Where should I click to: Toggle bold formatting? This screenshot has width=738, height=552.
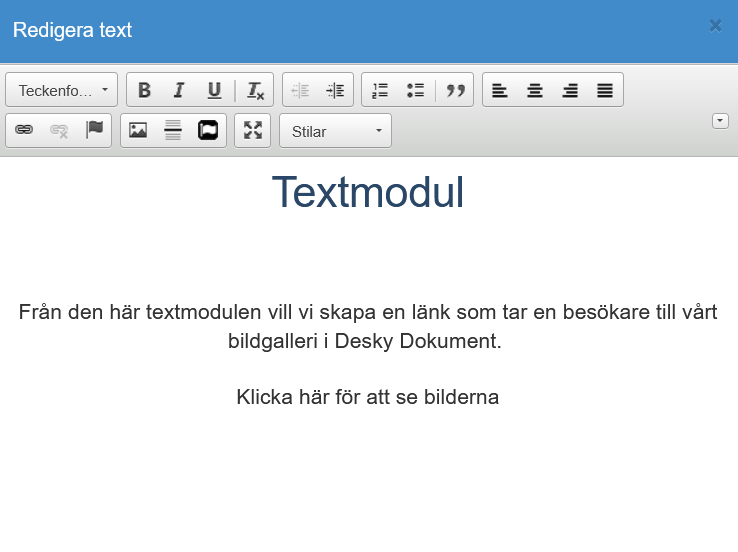[144, 90]
